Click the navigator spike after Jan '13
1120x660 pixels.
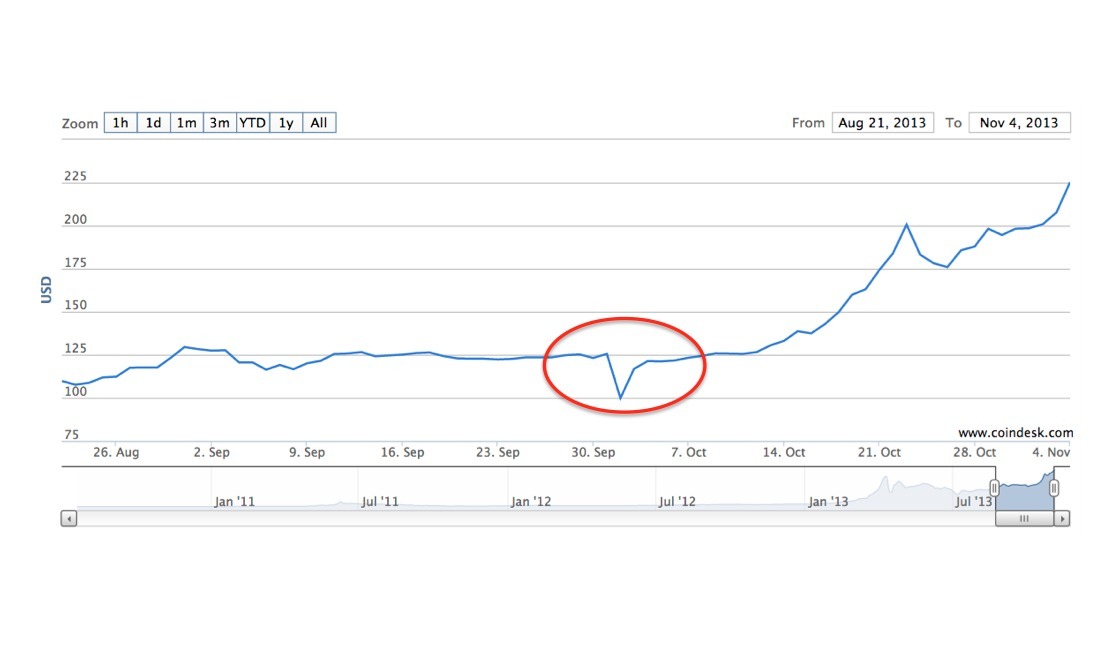point(884,481)
